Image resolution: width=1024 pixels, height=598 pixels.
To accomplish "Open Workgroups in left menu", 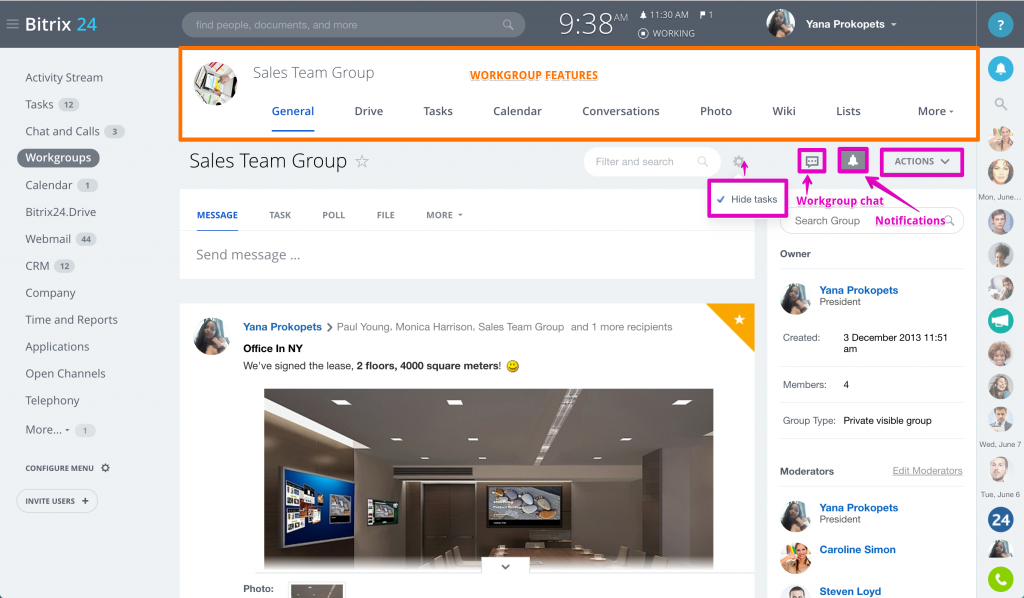I will (x=58, y=157).
